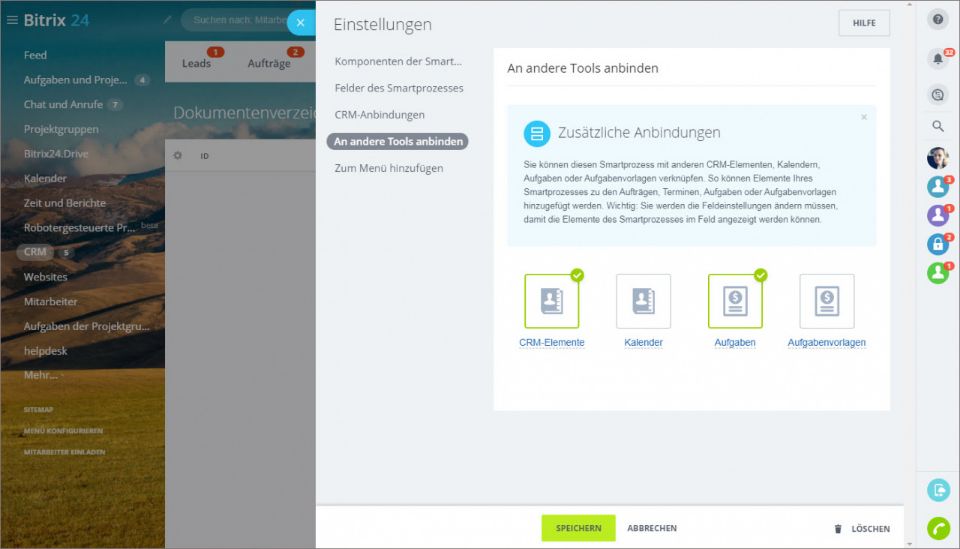Image resolution: width=960 pixels, height=549 pixels.
Task: Click the green Speichern button
Action: coord(578,528)
